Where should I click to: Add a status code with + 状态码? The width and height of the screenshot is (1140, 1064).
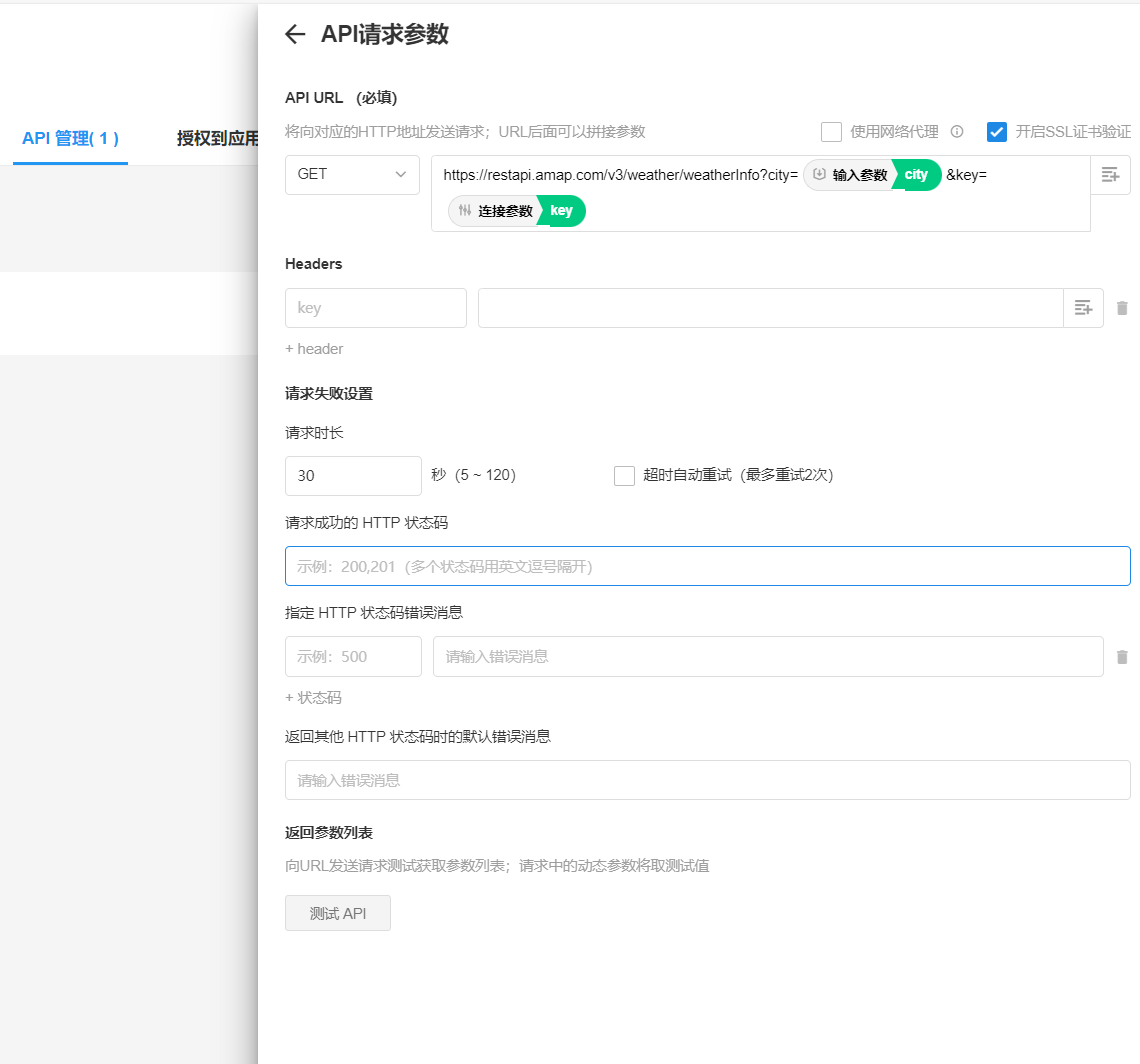(313, 698)
